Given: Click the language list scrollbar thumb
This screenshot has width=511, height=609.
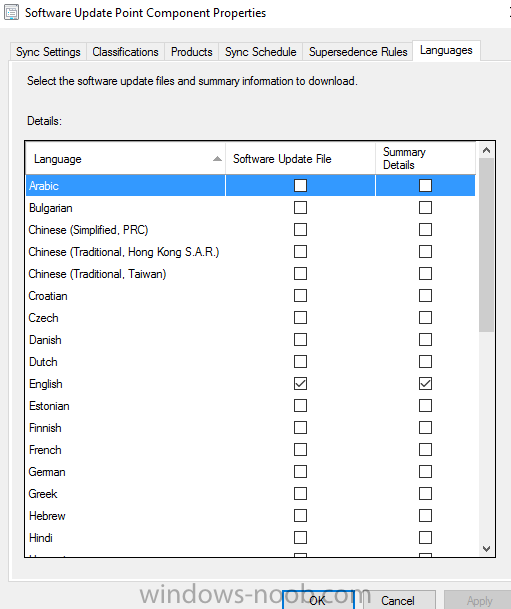Looking at the screenshot, I should (x=486, y=245).
